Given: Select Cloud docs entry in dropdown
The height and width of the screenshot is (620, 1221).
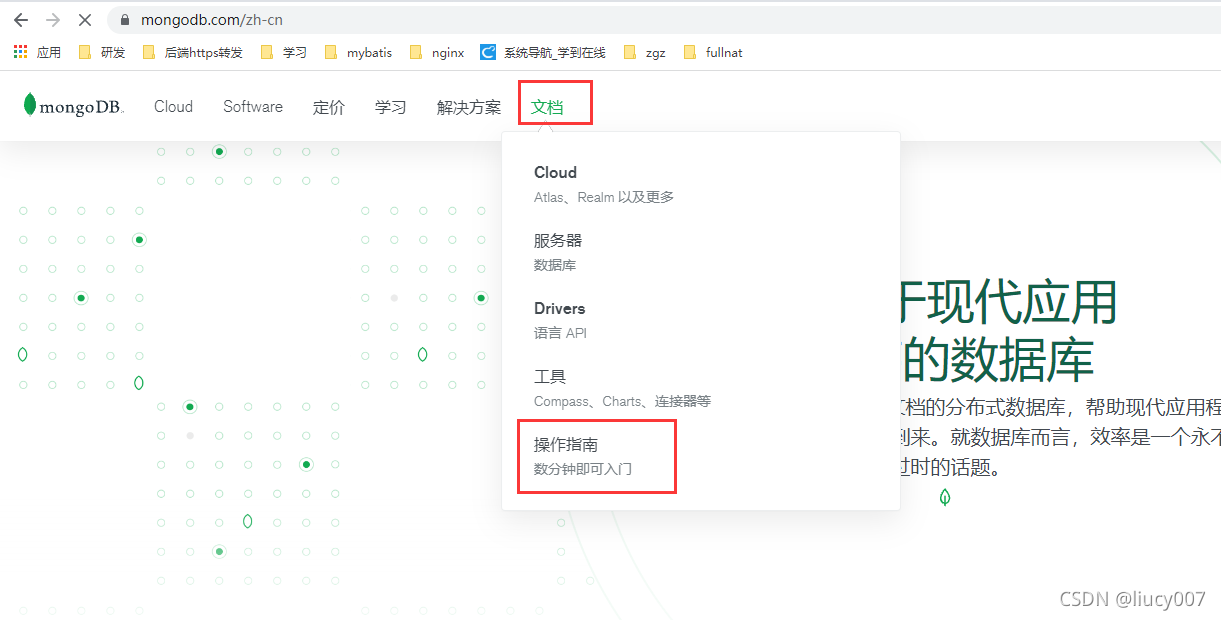Looking at the screenshot, I should click(x=604, y=184).
